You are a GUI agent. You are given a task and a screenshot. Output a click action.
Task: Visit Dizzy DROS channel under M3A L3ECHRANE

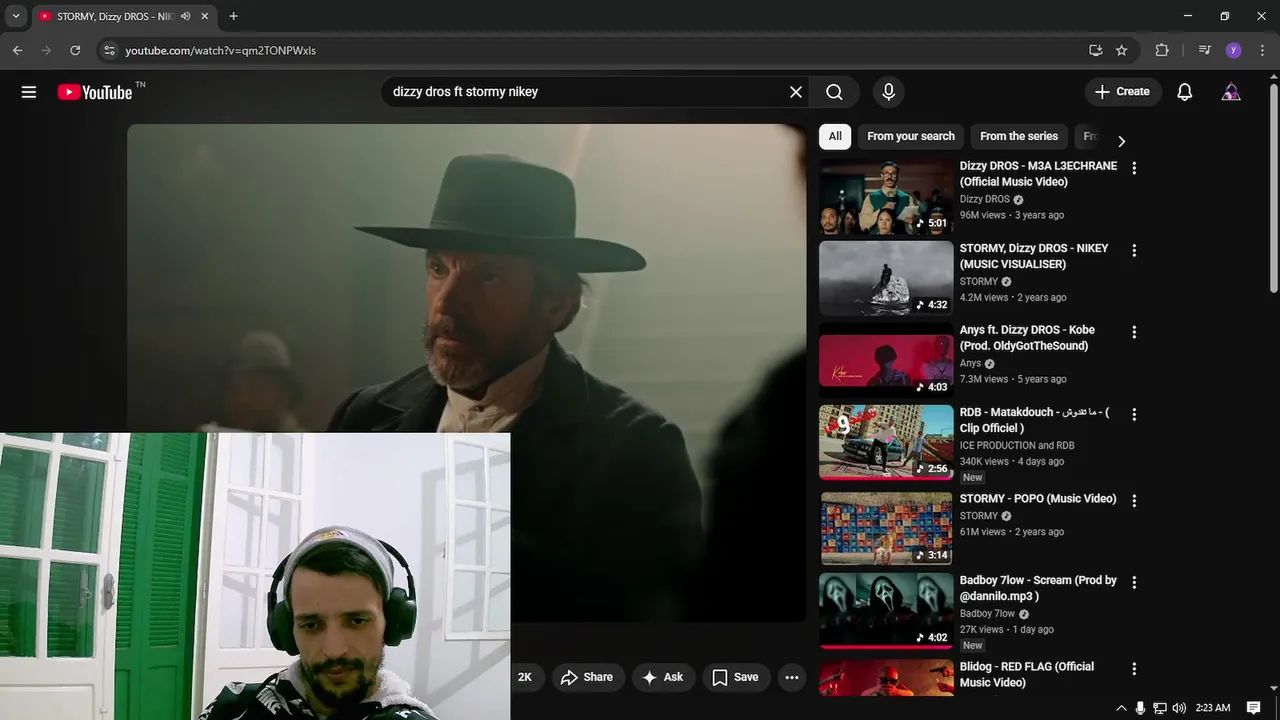pos(985,199)
